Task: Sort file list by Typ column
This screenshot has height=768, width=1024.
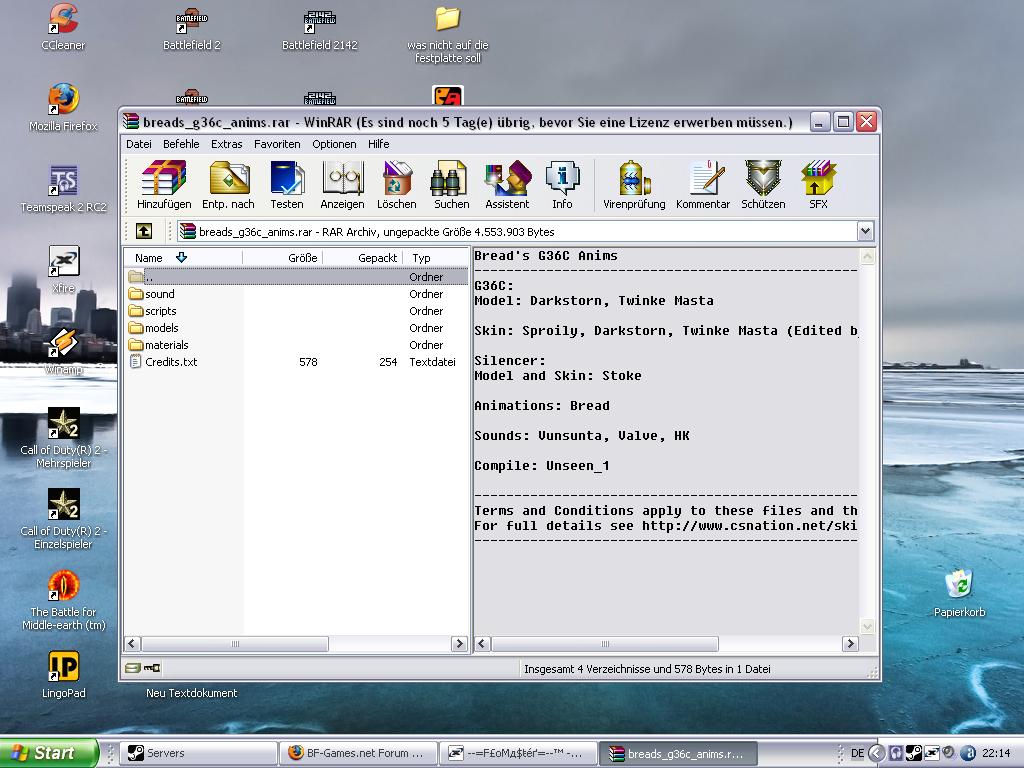Action: pos(435,258)
